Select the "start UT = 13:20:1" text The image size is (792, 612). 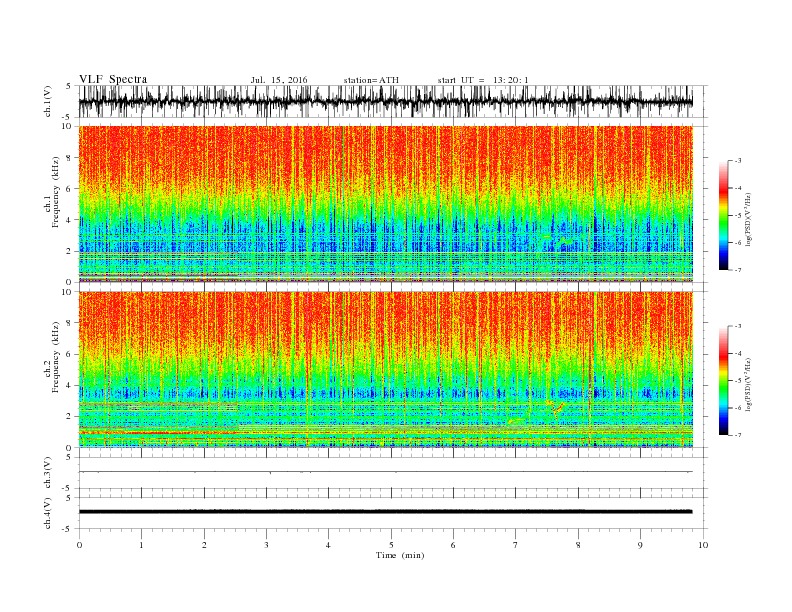click(x=483, y=80)
